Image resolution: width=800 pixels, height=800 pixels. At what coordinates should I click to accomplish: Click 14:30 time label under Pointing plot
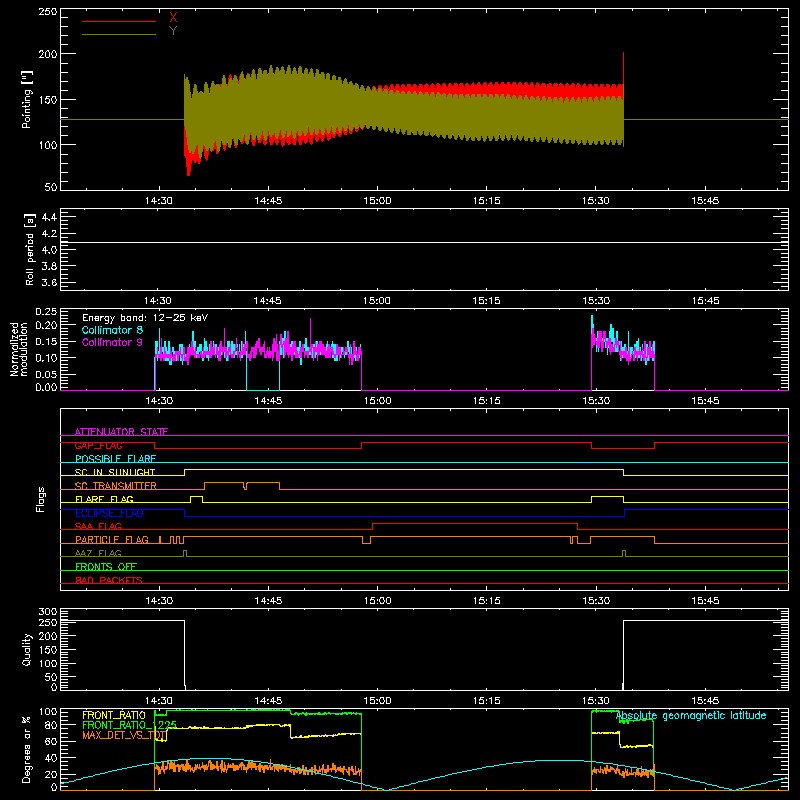click(159, 201)
